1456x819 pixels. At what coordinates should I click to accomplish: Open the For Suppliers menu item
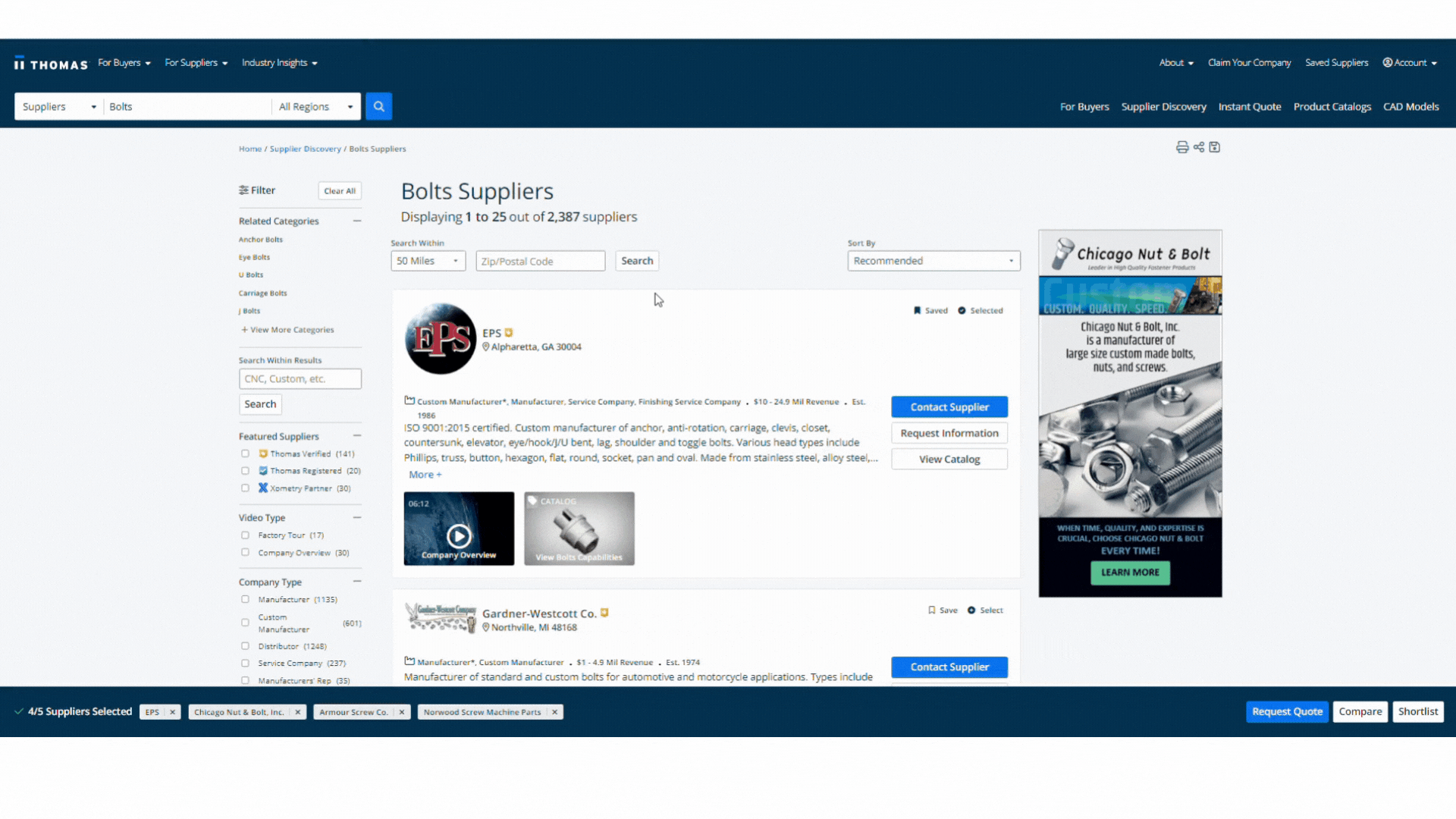(195, 62)
